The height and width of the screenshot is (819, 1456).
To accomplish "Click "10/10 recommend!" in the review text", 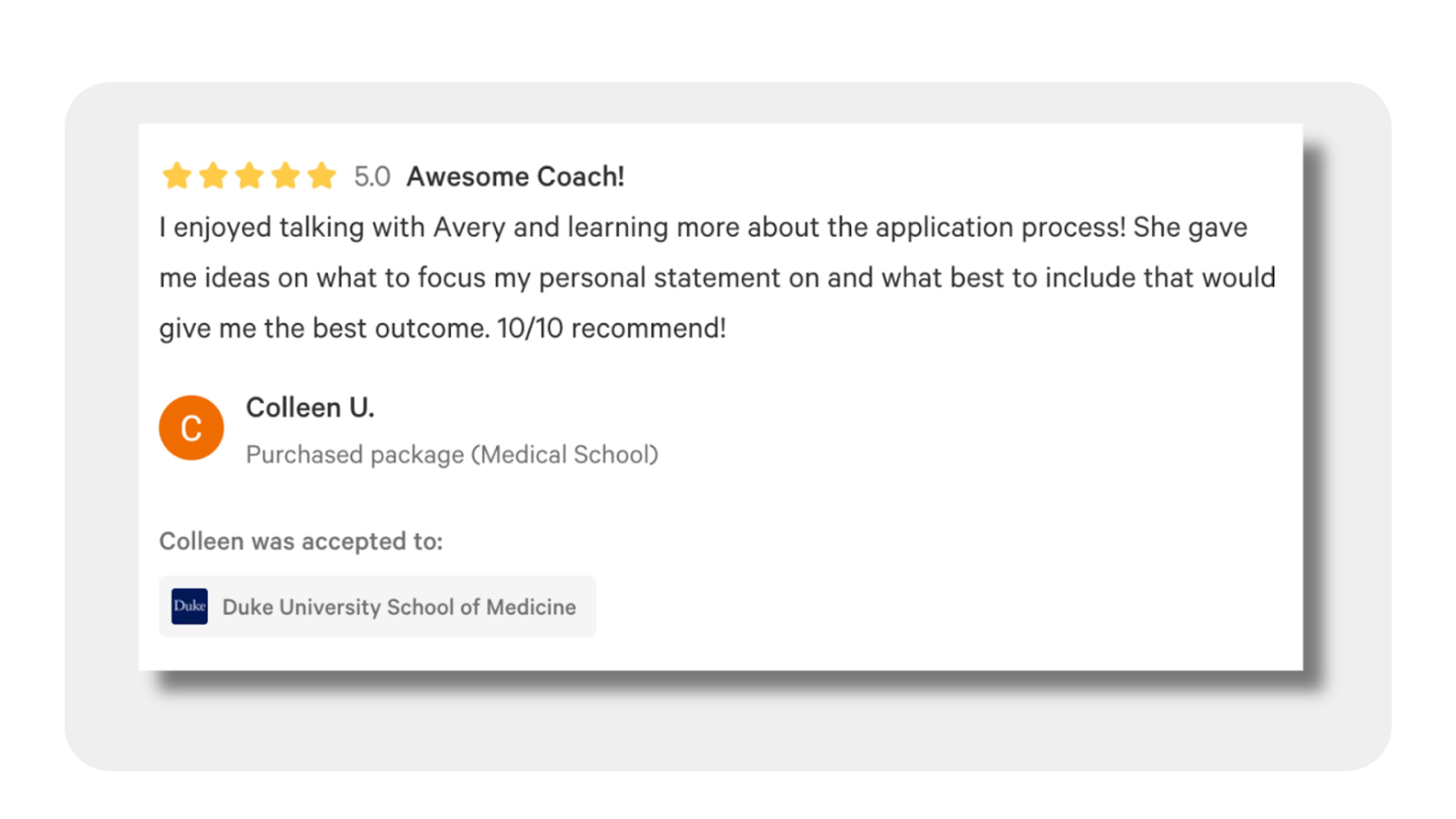I will point(612,328).
